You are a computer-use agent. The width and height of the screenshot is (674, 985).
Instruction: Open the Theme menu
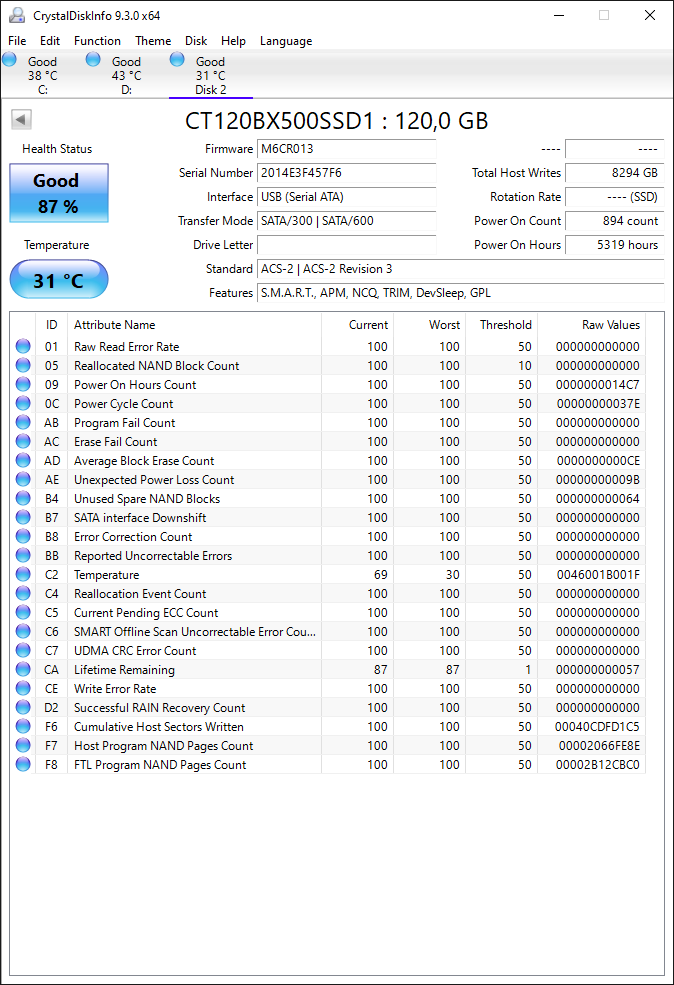pos(153,41)
